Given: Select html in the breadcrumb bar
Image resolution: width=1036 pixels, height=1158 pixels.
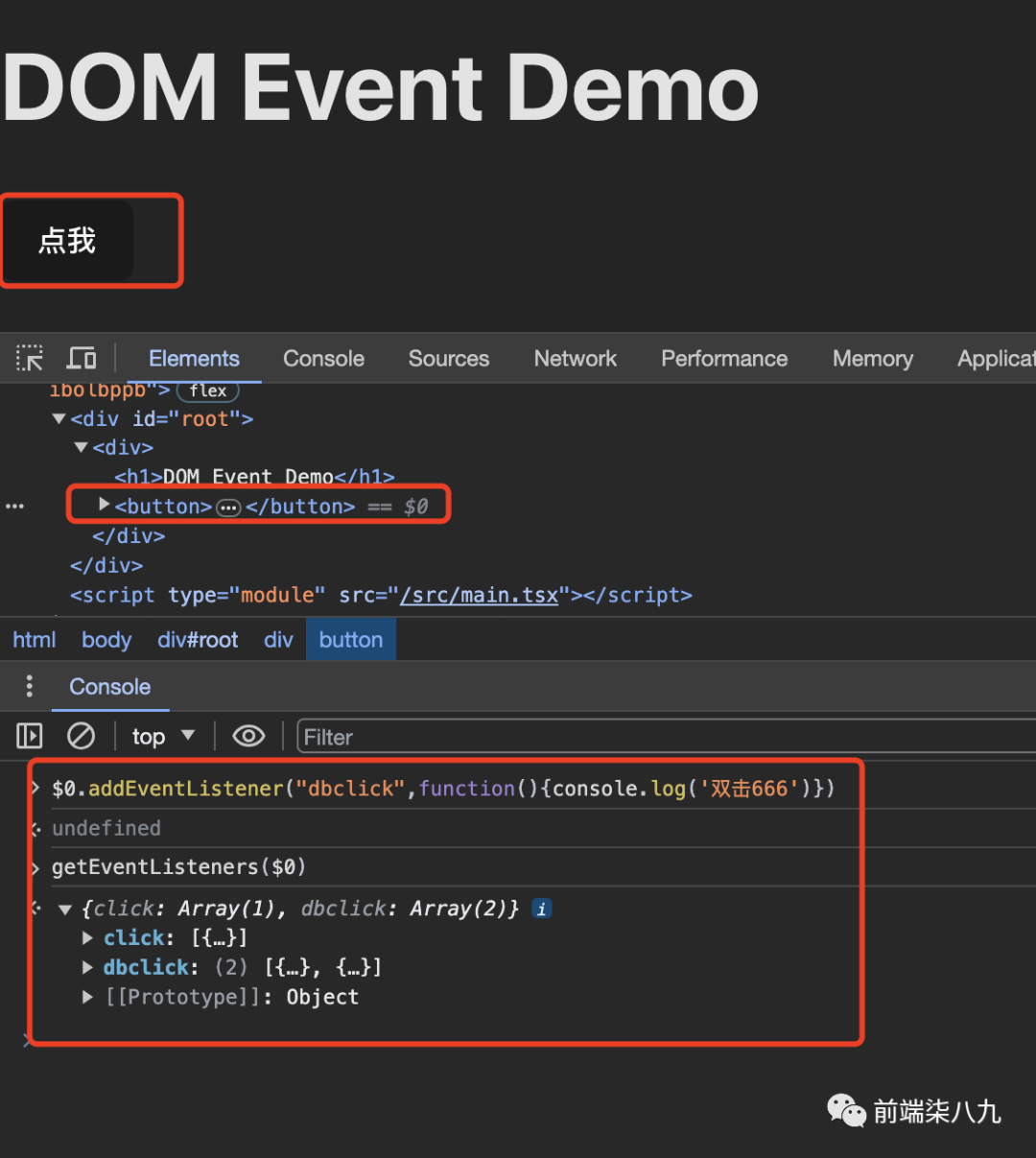Looking at the screenshot, I should 35,640.
